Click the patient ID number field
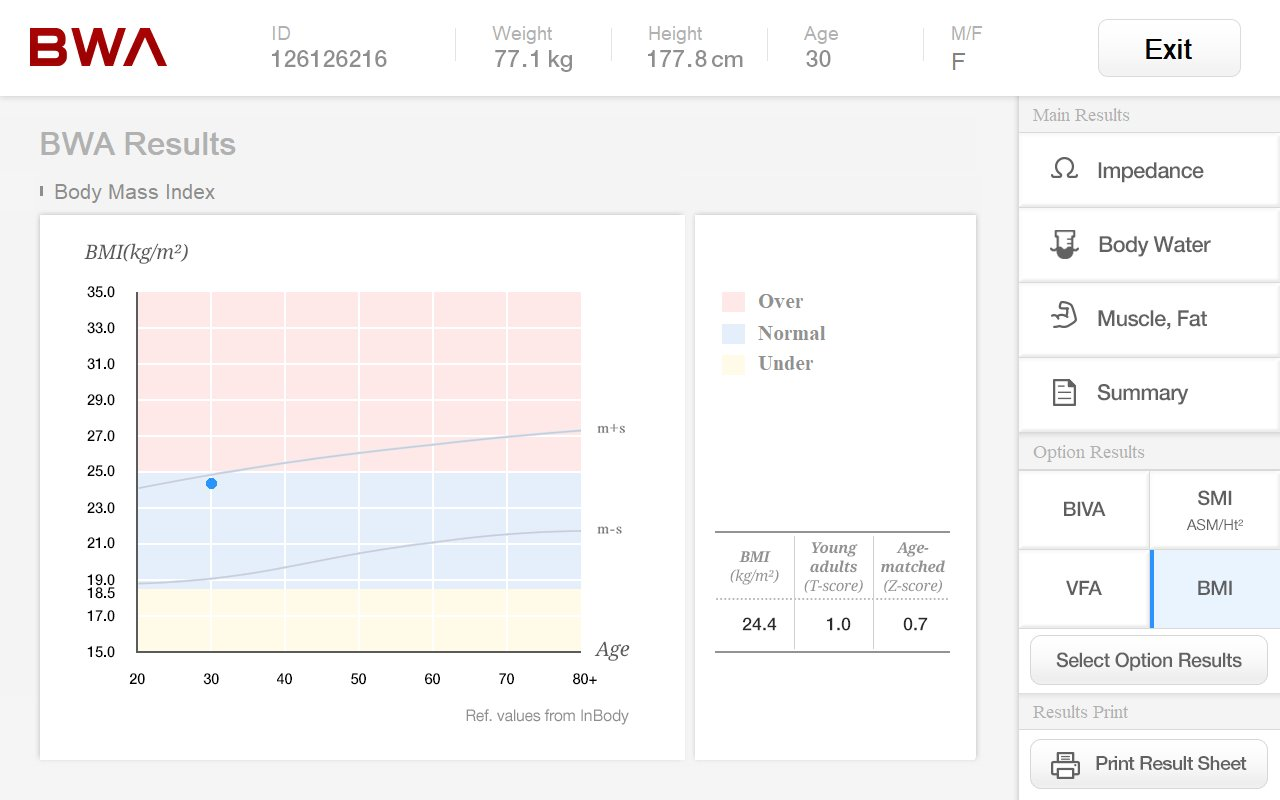Viewport: 1280px width, 800px height. (328, 60)
